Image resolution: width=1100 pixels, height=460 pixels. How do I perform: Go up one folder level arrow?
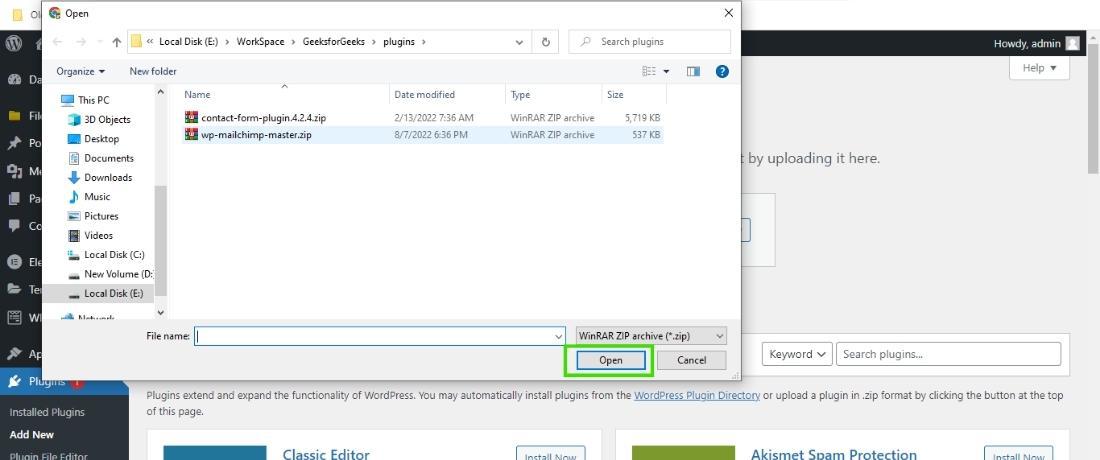click(116, 42)
